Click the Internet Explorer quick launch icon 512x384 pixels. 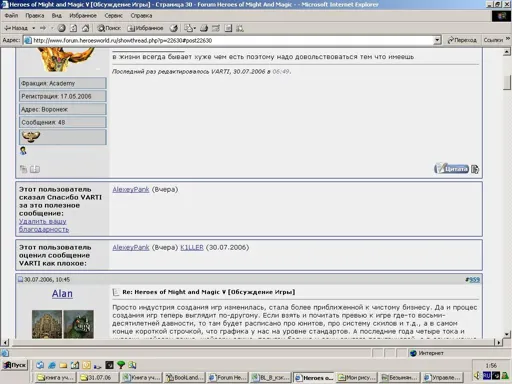point(52,365)
